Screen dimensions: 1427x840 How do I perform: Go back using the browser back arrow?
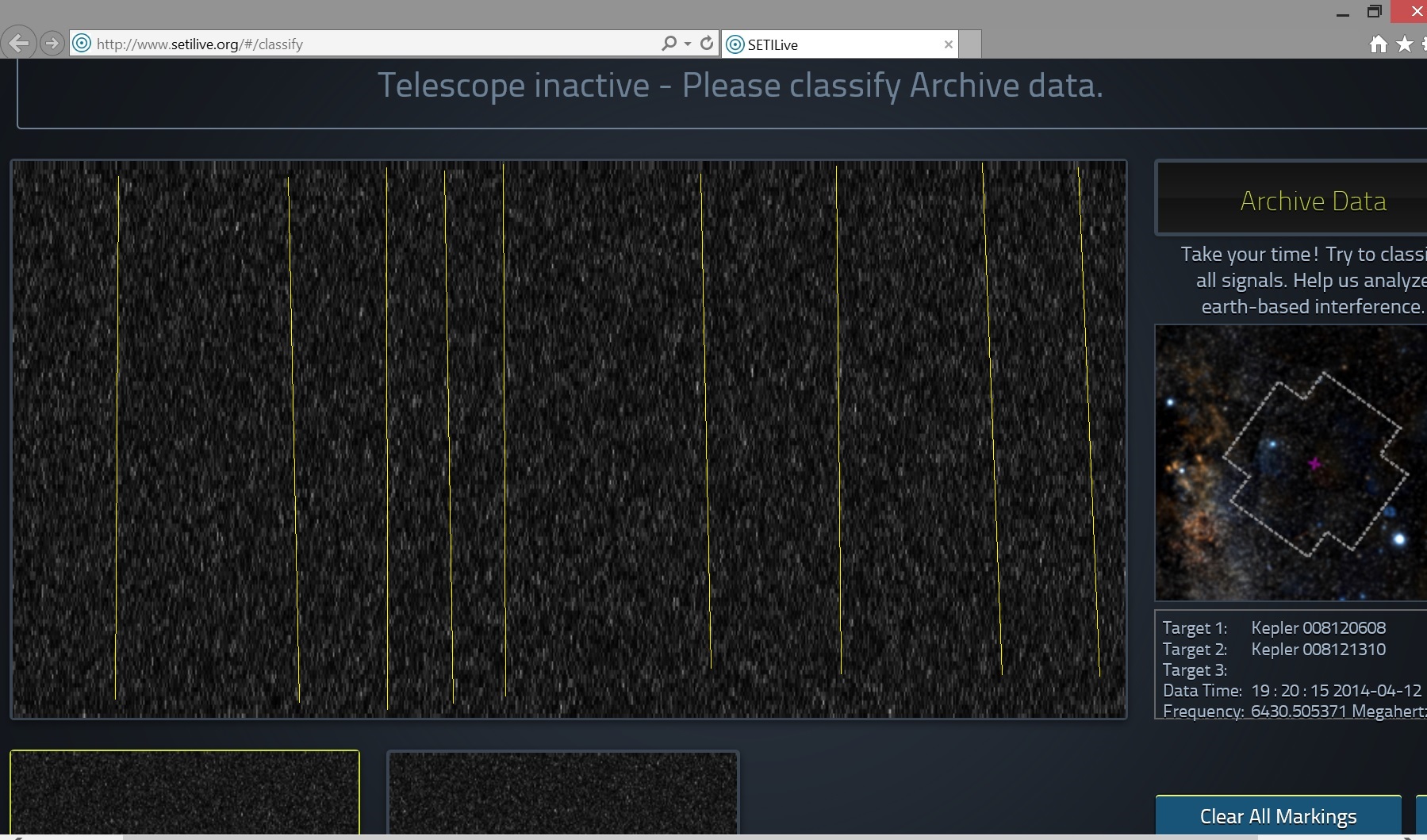pos(19,43)
